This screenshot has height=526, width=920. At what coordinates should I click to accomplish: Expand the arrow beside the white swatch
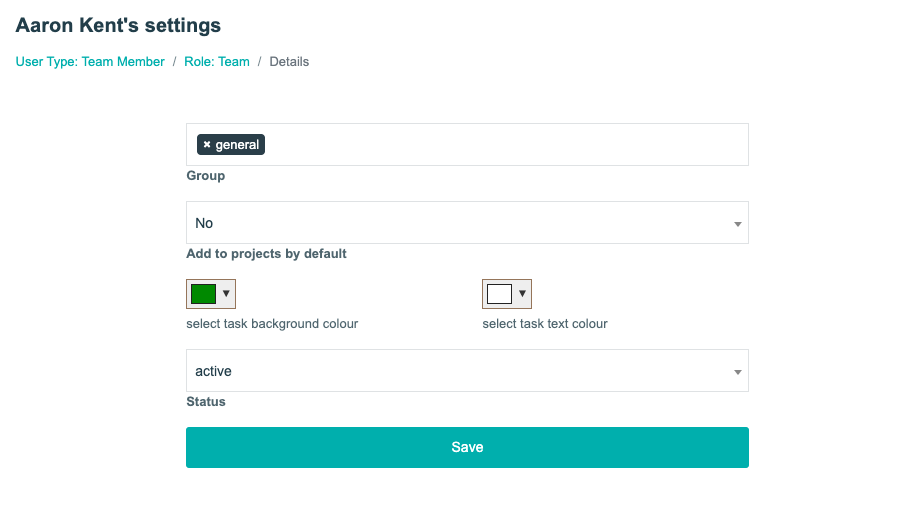point(522,294)
